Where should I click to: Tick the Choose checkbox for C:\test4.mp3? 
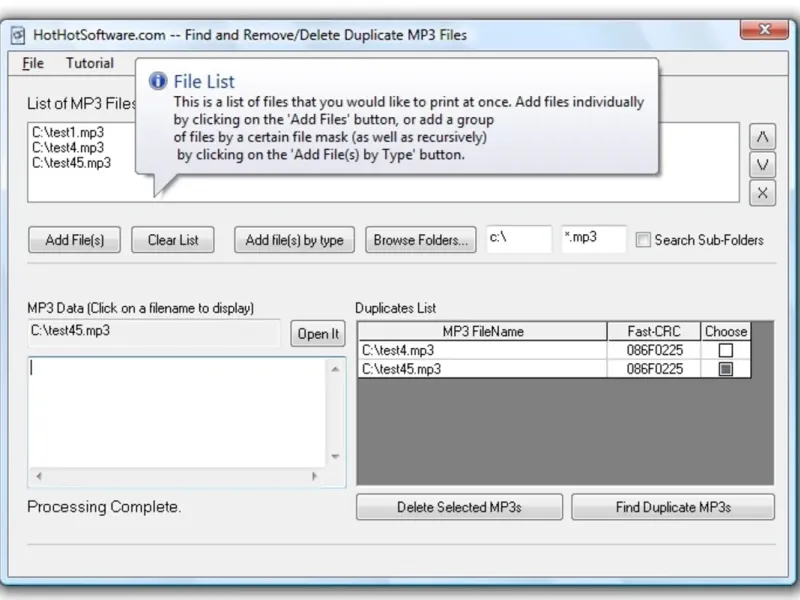pyautogui.click(x=726, y=351)
